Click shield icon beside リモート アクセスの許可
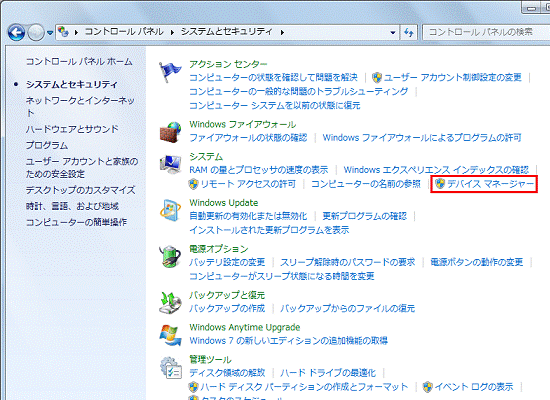The height and width of the screenshot is (400, 550). tap(193, 184)
